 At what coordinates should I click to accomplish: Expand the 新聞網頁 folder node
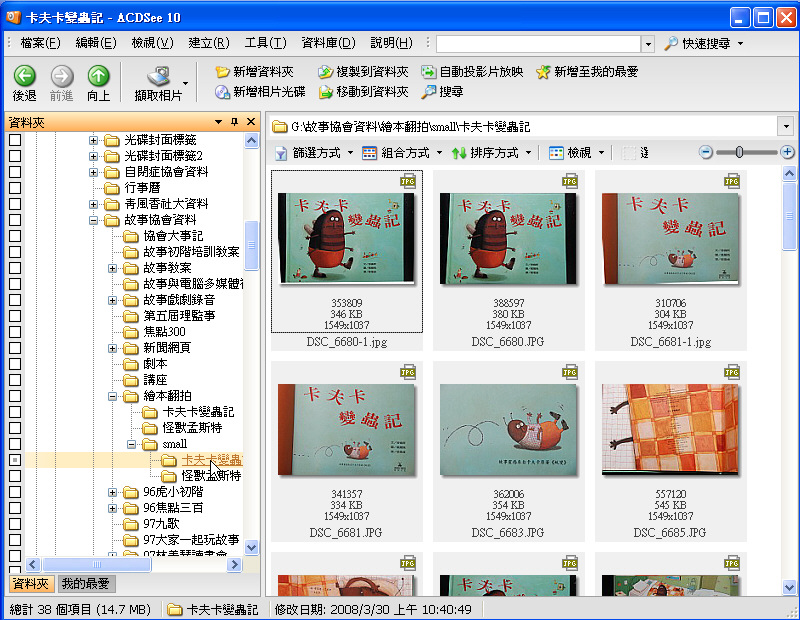click(x=112, y=348)
